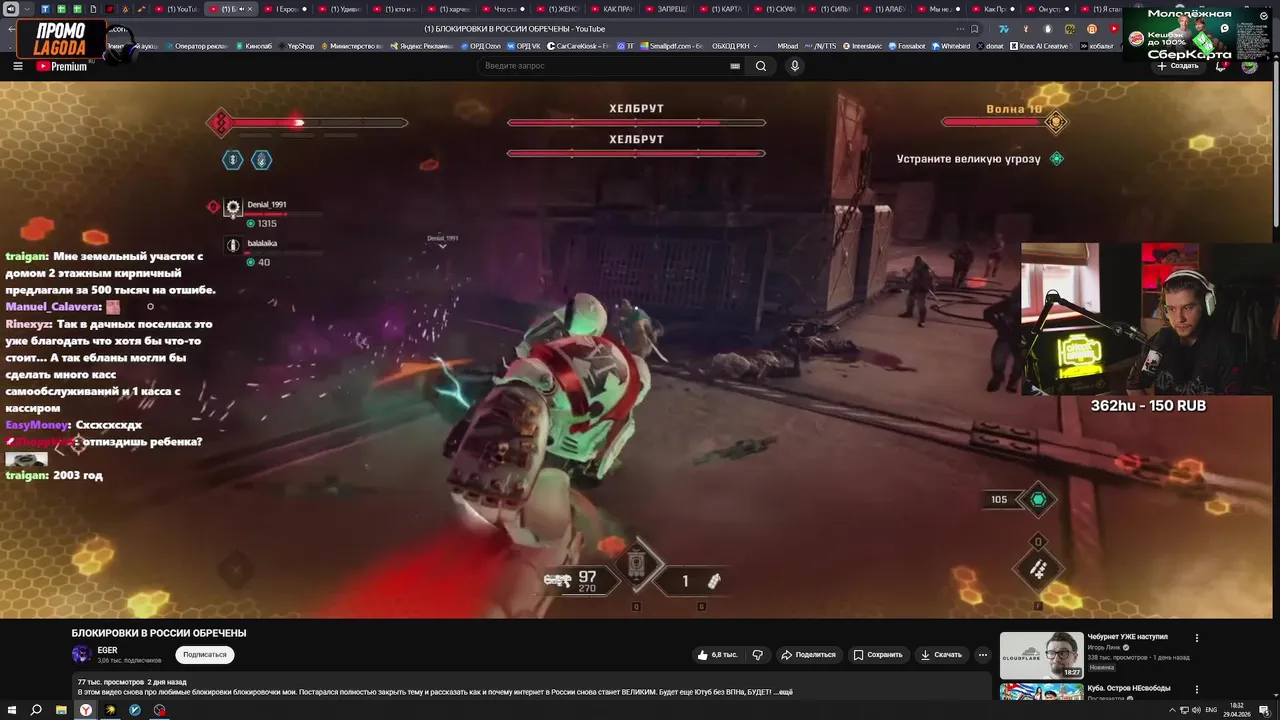Click the Создать create button

[x=1177, y=66]
